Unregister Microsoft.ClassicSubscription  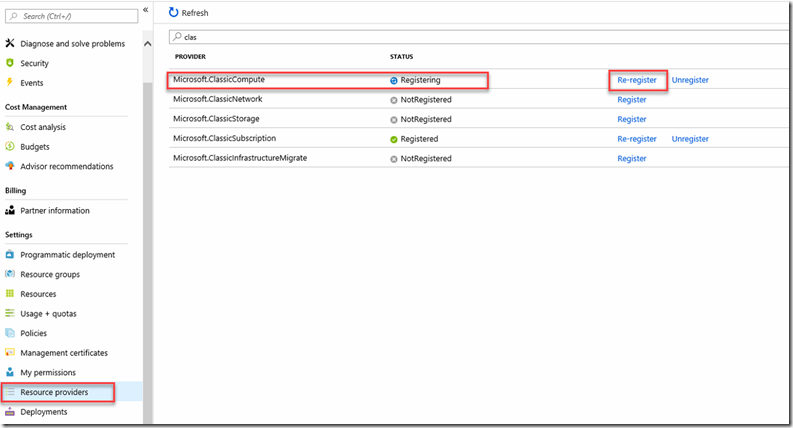pyautogui.click(x=690, y=139)
